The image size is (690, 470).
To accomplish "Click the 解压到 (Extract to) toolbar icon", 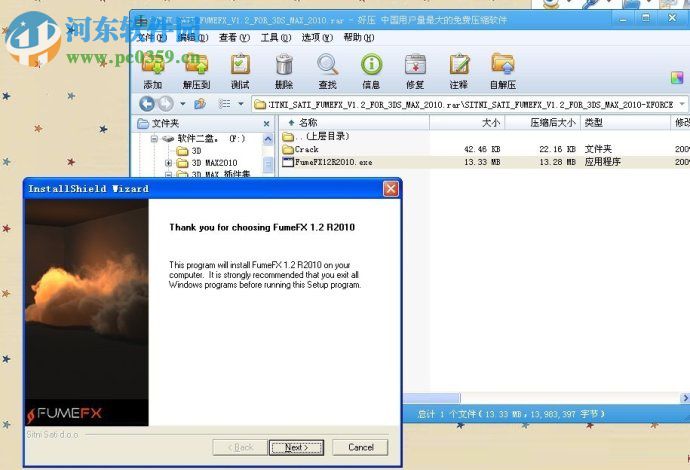I will pos(197,64).
